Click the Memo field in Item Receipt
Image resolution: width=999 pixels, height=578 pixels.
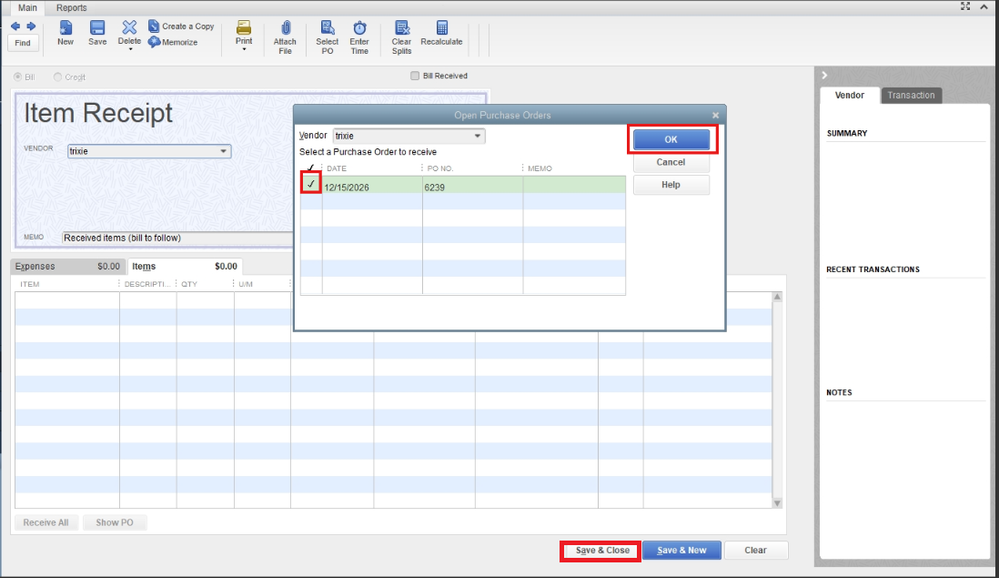tap(177, 238)
